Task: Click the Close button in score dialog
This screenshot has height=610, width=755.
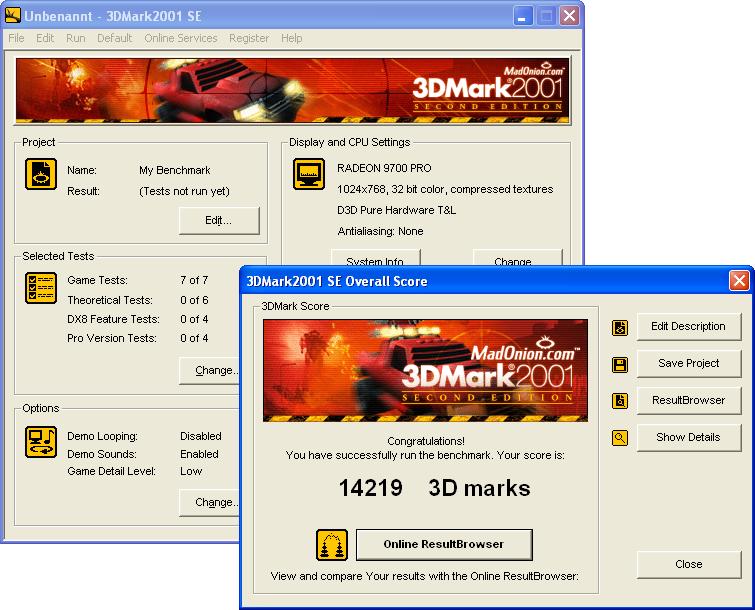Action: coord(689,564)
